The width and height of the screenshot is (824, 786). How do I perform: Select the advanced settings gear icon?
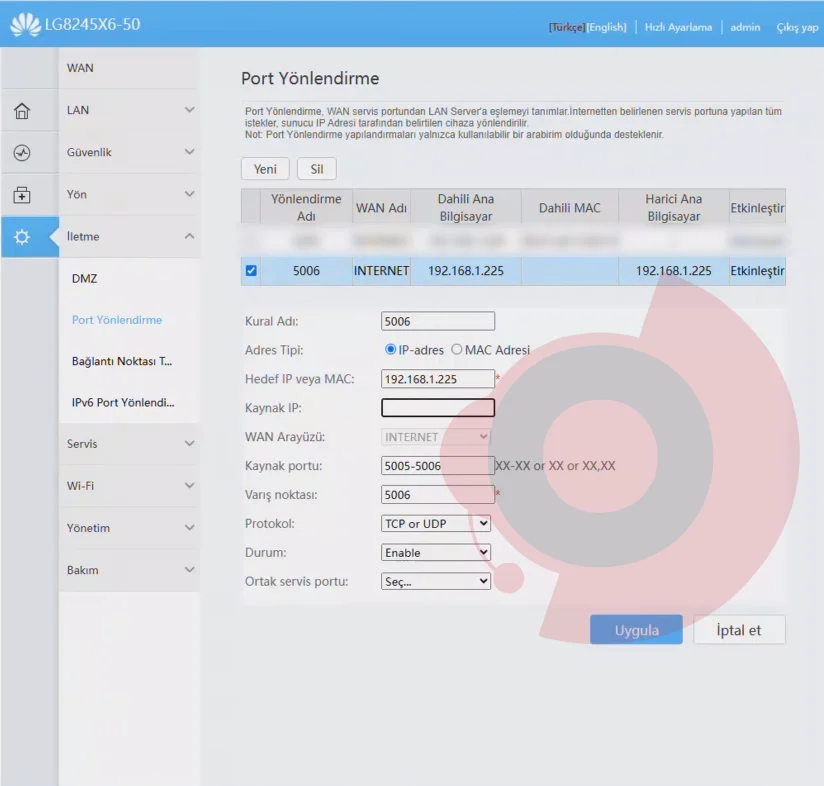coord(22,237)
